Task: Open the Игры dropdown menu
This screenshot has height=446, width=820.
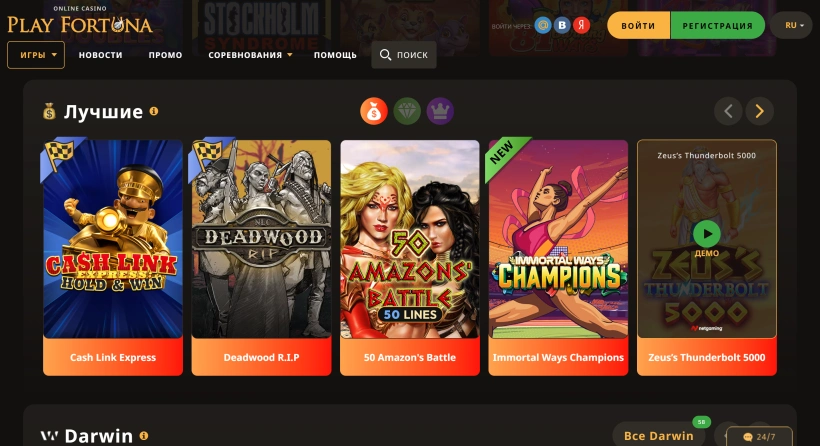Action: tap(36, 55)
